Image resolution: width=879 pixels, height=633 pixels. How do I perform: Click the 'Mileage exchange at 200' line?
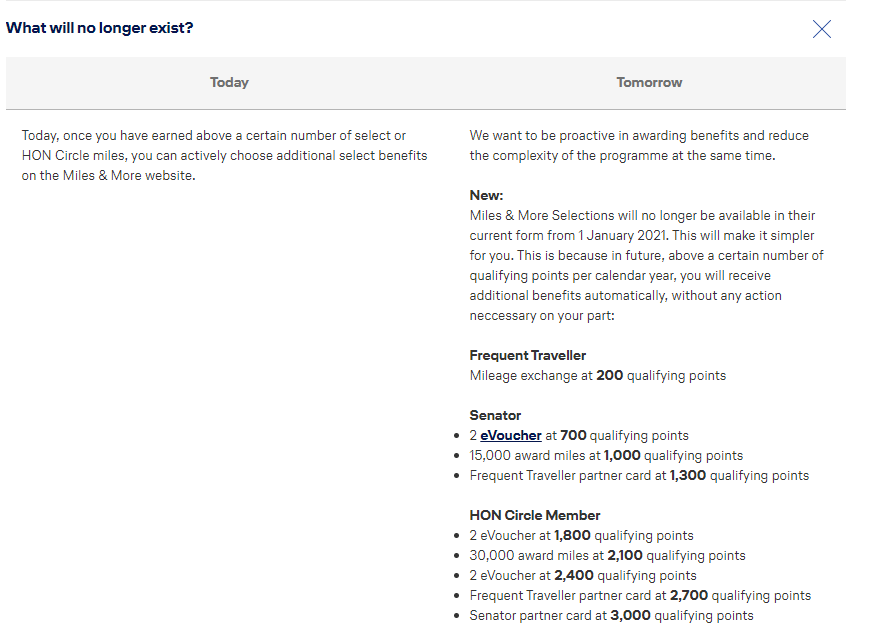[x=597, y=375]
